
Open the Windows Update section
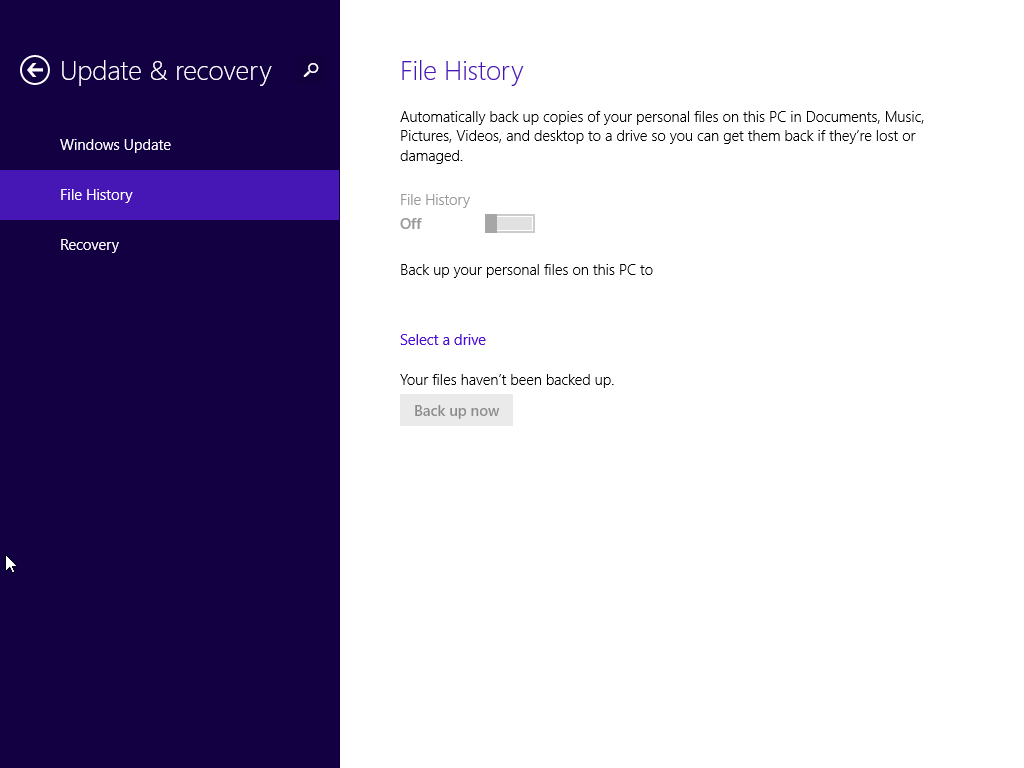point(115,145)
